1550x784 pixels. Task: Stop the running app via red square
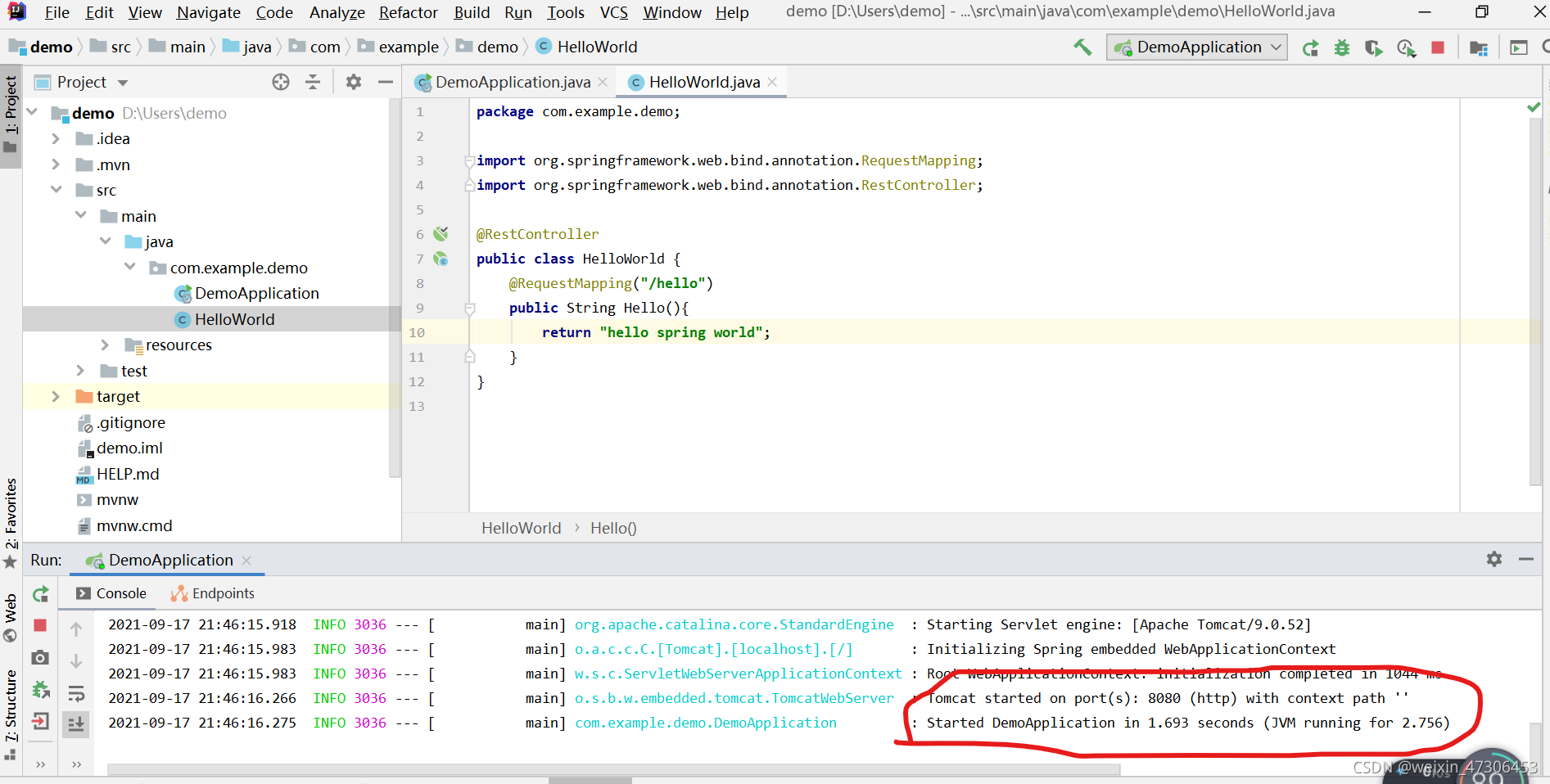tap(1438, 47)
